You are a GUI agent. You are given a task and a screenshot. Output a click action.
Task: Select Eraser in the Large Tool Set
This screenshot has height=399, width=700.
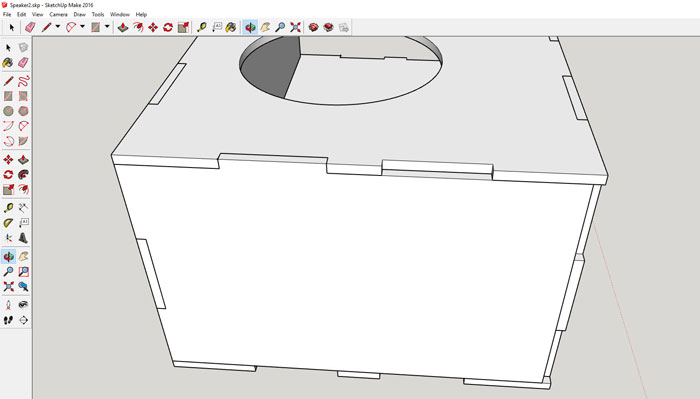pyautogui.click(x=23, y=62)
